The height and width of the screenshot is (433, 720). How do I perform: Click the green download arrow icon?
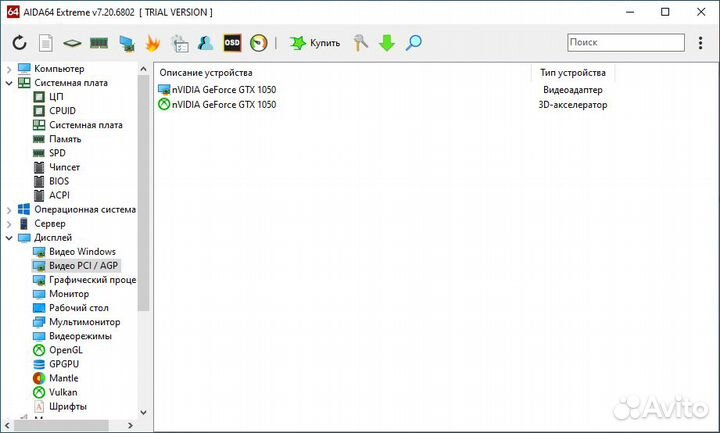coord(387,43)
